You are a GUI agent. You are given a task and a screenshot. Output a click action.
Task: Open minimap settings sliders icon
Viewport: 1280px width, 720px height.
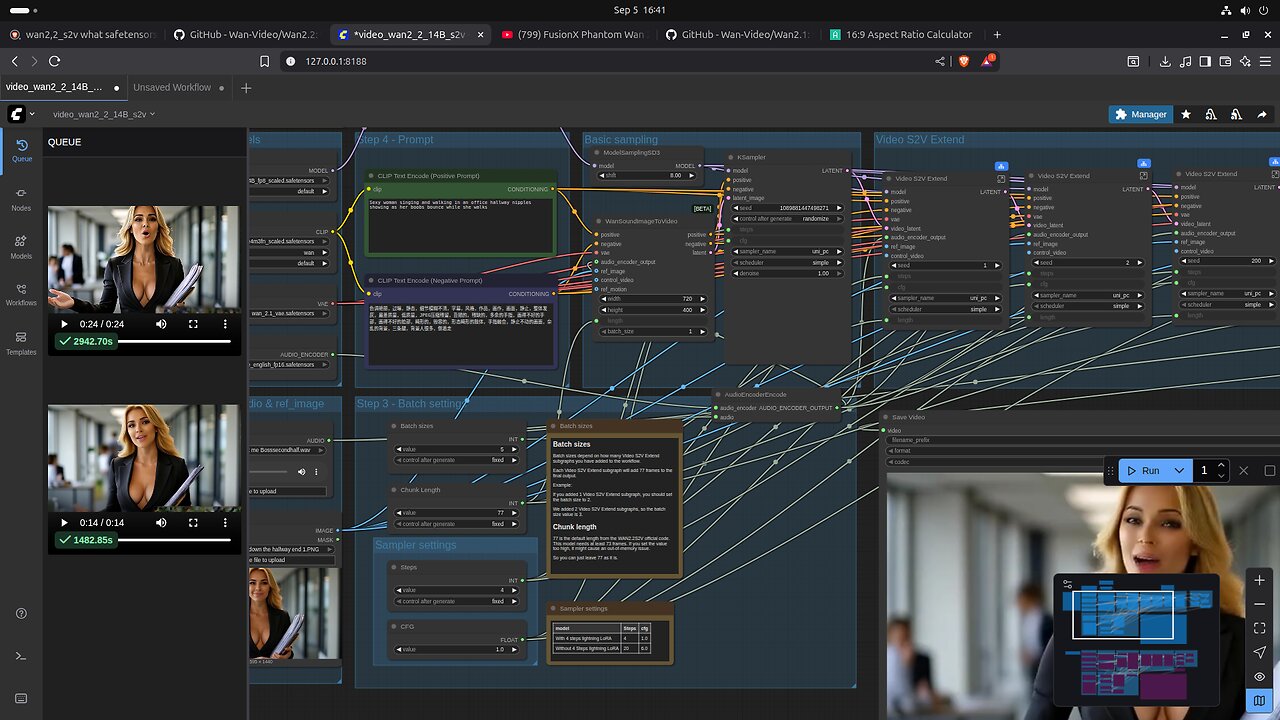(x=1068, y=584)
